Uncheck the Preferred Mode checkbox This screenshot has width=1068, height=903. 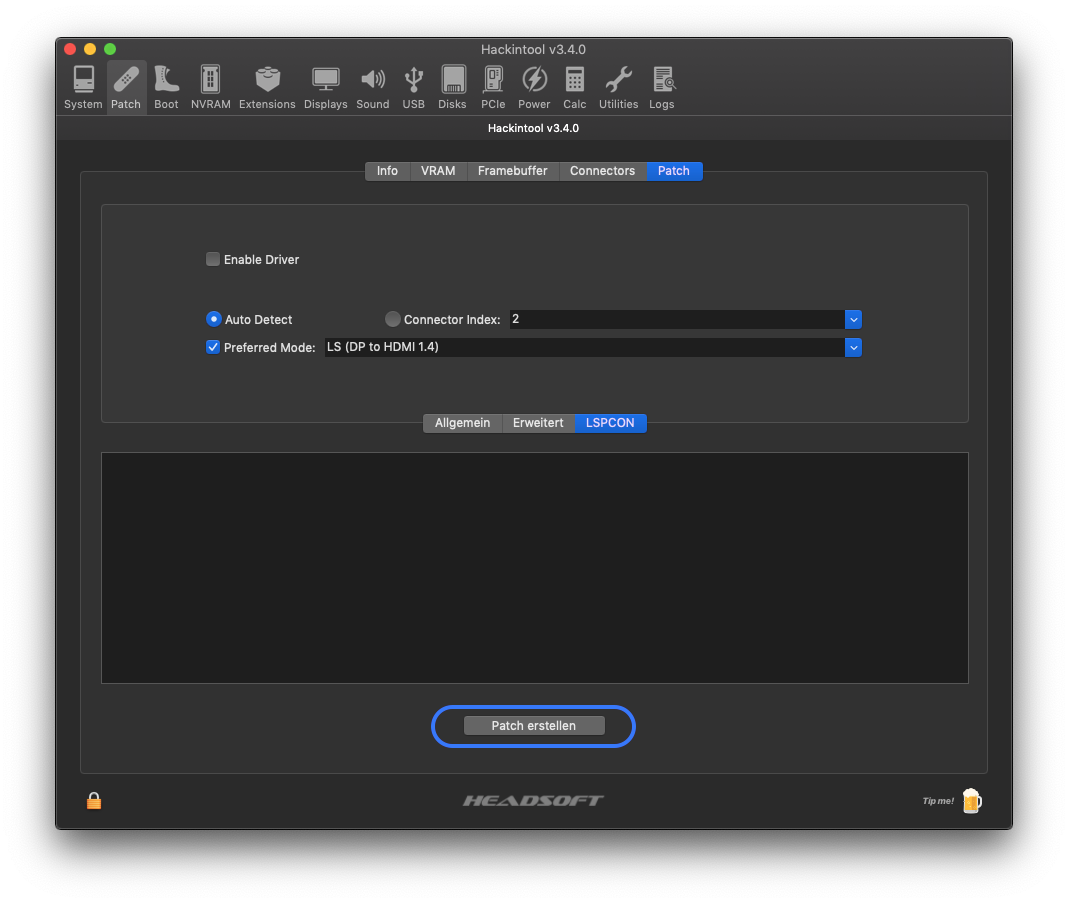[x=213, y=347]
